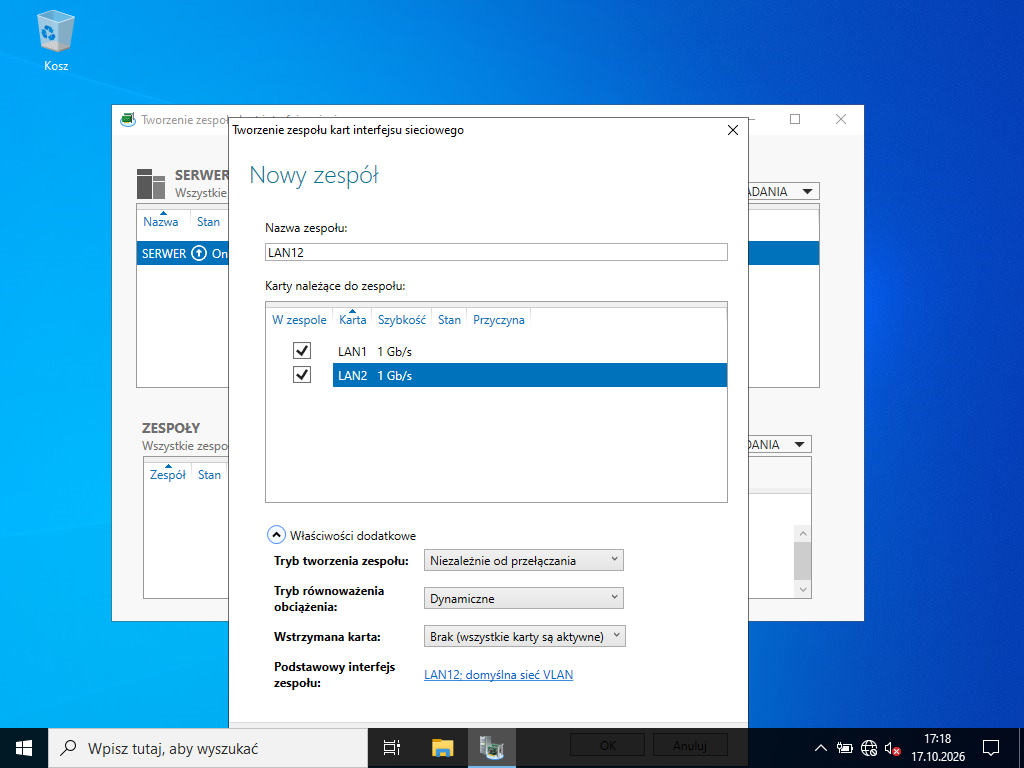Screen dimensions: 1024x768
Task: Open the taskbar clock and date
Action: (x=938, y=748)
